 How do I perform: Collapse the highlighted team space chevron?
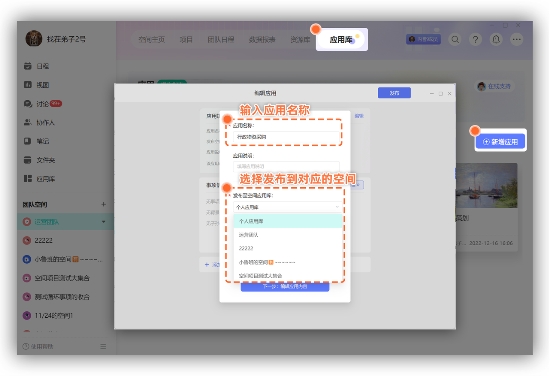(x=103, y=222)
